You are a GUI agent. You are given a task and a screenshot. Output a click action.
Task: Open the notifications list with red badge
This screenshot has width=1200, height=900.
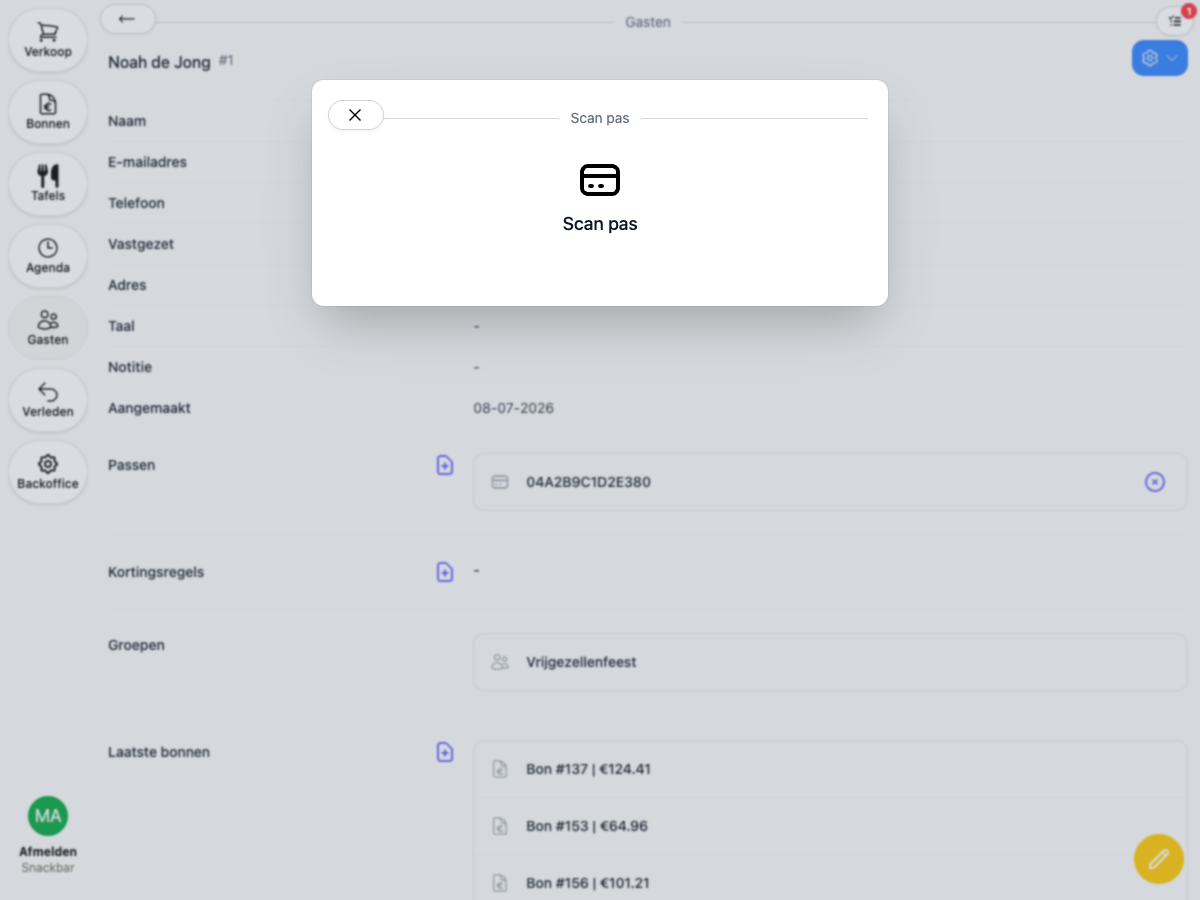pyautogui.click(x=1174, y=19)
